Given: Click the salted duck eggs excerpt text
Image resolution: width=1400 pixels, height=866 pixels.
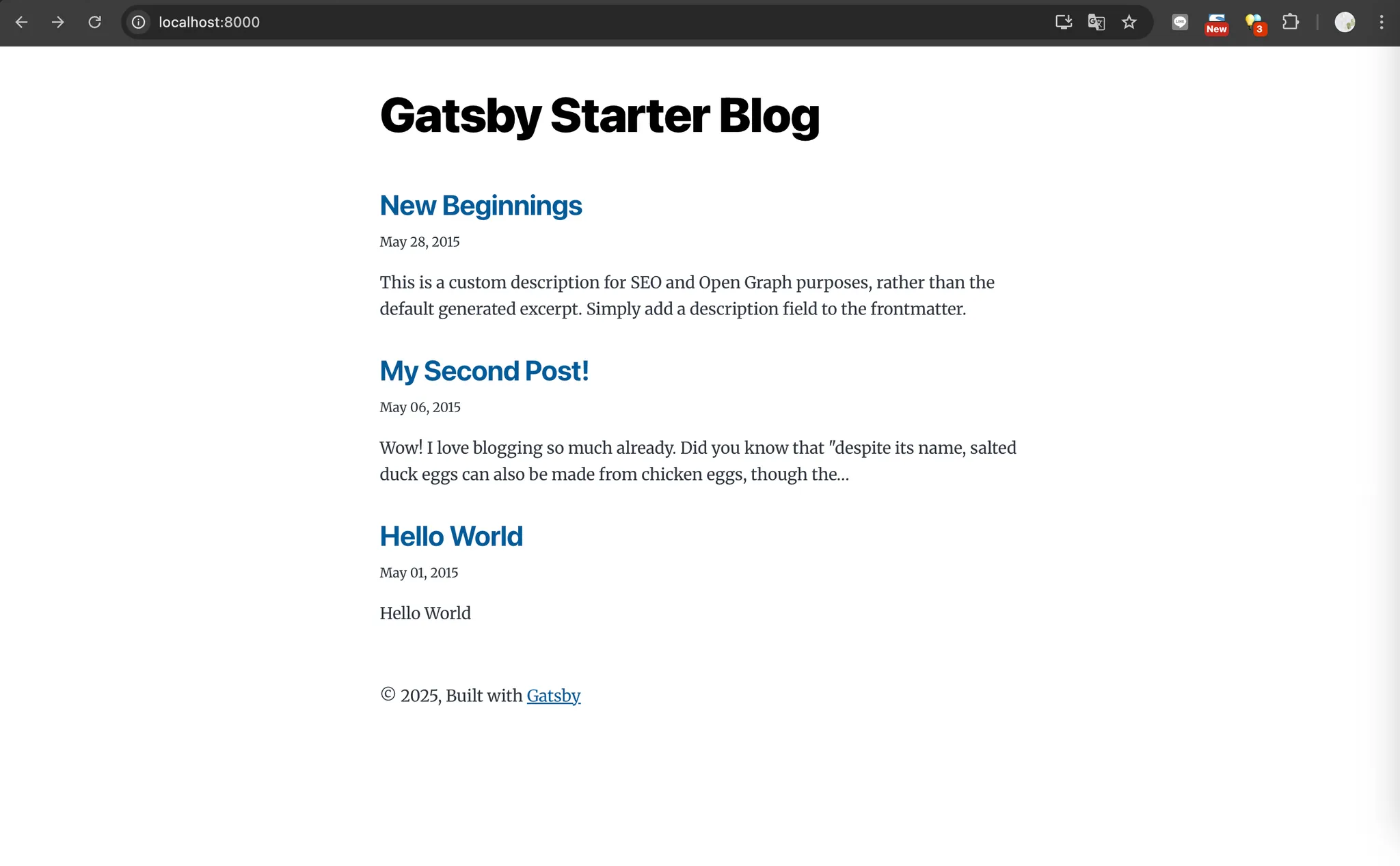Looking at the screenshot, I should (x=698, y=461).
